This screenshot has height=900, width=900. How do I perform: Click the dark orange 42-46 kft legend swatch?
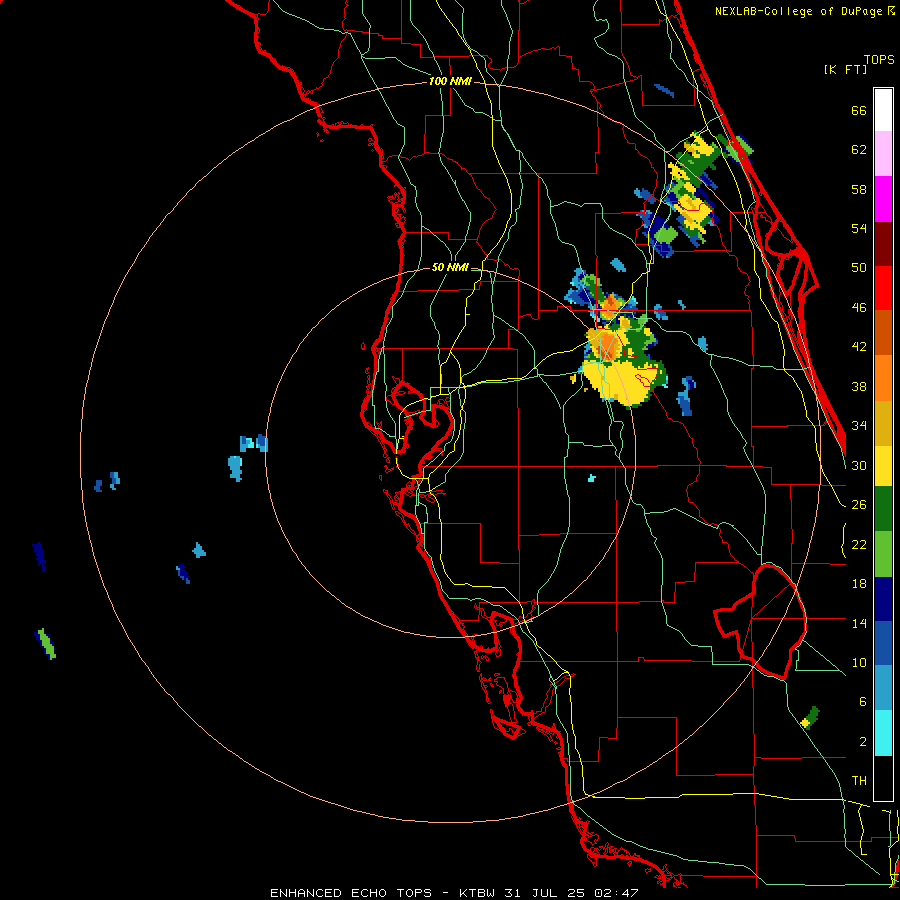pyautogui.click(x=883, y=333)
